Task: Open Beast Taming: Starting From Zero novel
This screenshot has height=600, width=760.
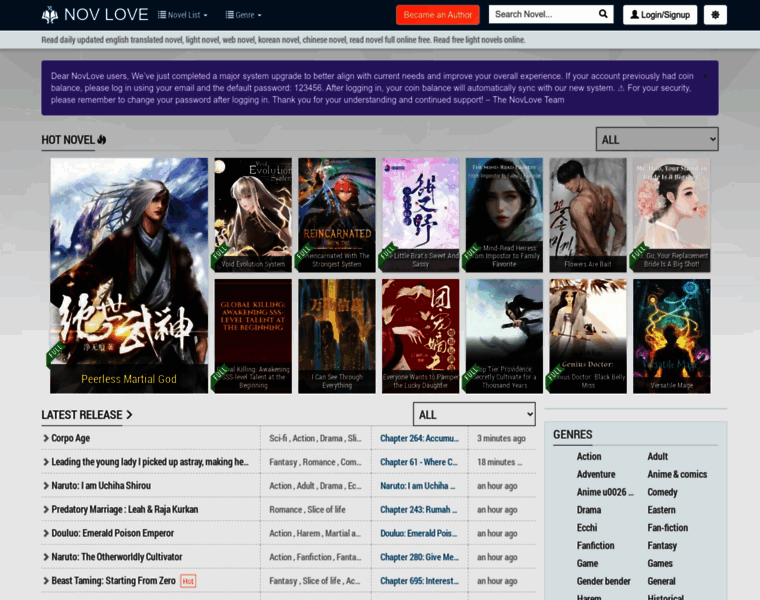Action: tap(113, 581)
